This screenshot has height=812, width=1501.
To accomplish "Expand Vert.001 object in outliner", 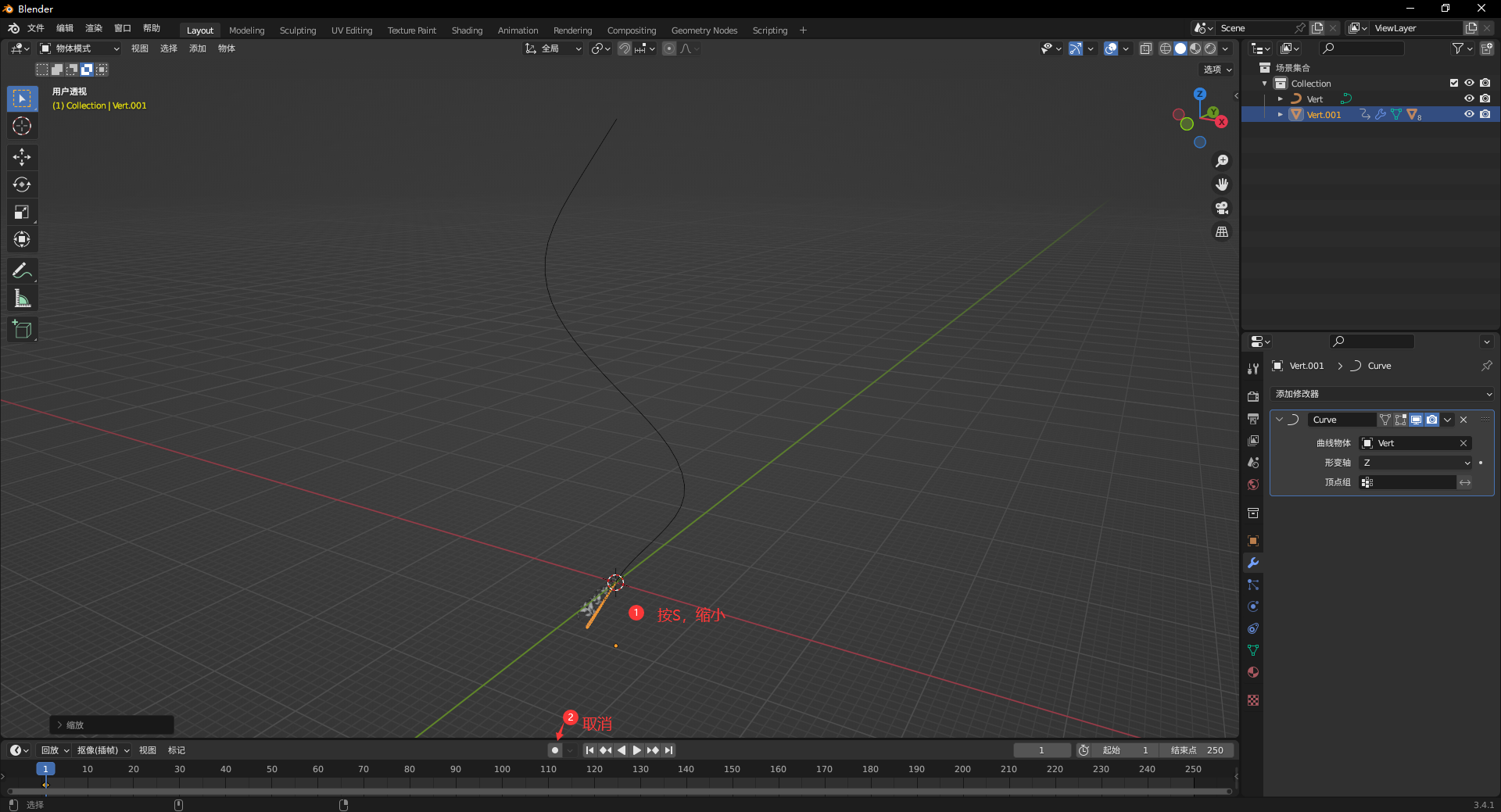I will (x=1281, y=114).
